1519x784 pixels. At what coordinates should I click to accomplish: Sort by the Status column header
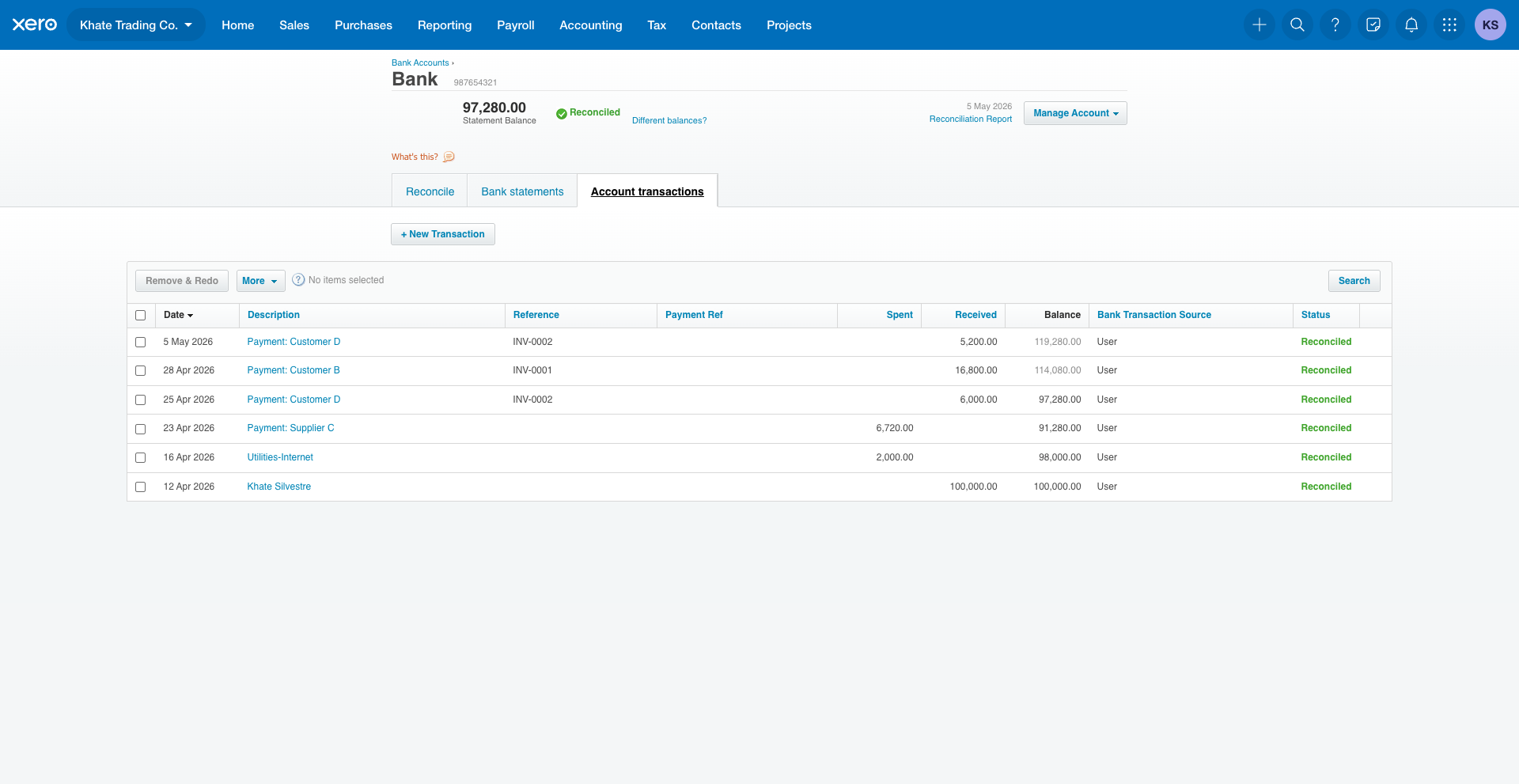1316,315
